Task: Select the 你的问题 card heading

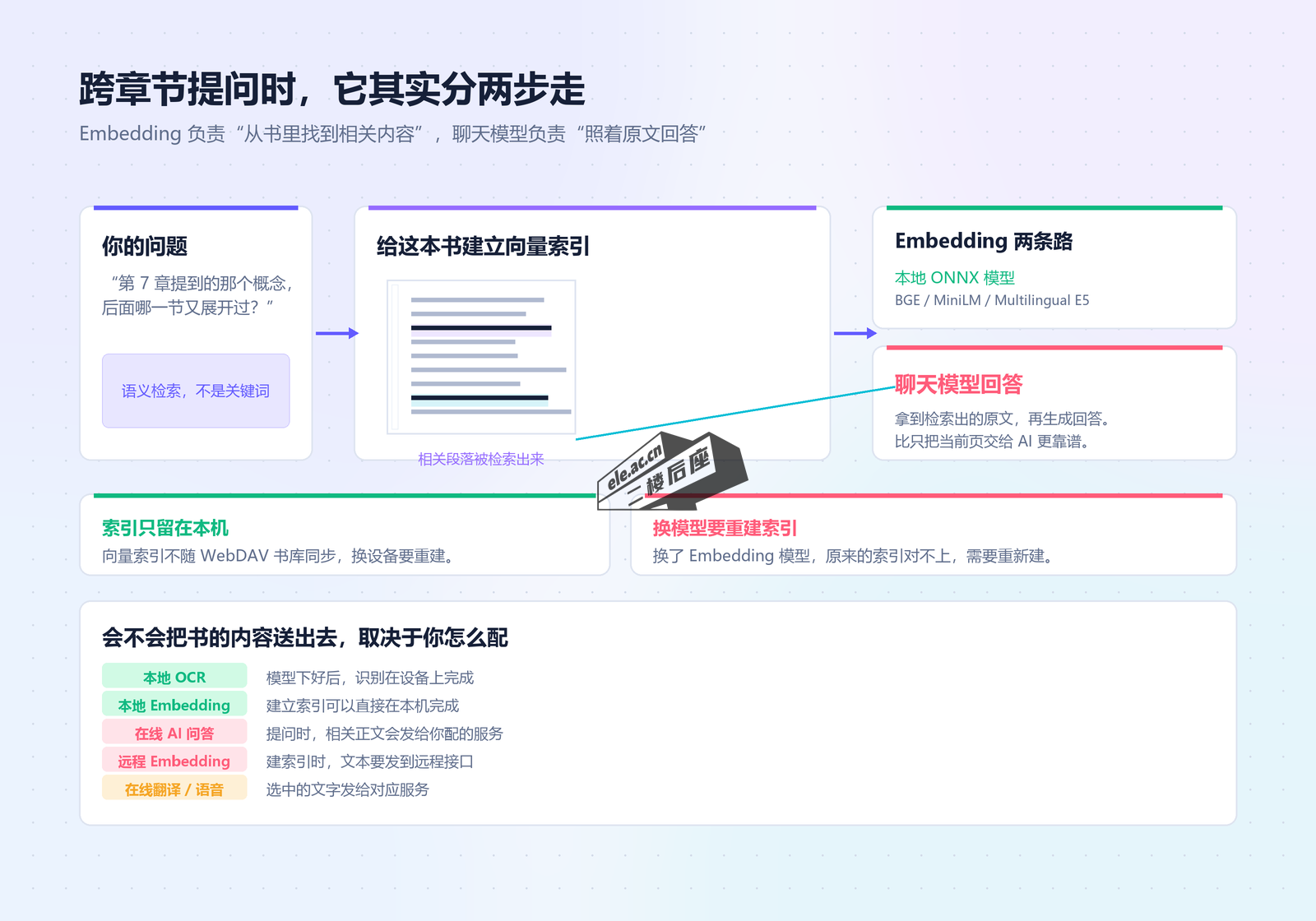Action: point(145,246)
